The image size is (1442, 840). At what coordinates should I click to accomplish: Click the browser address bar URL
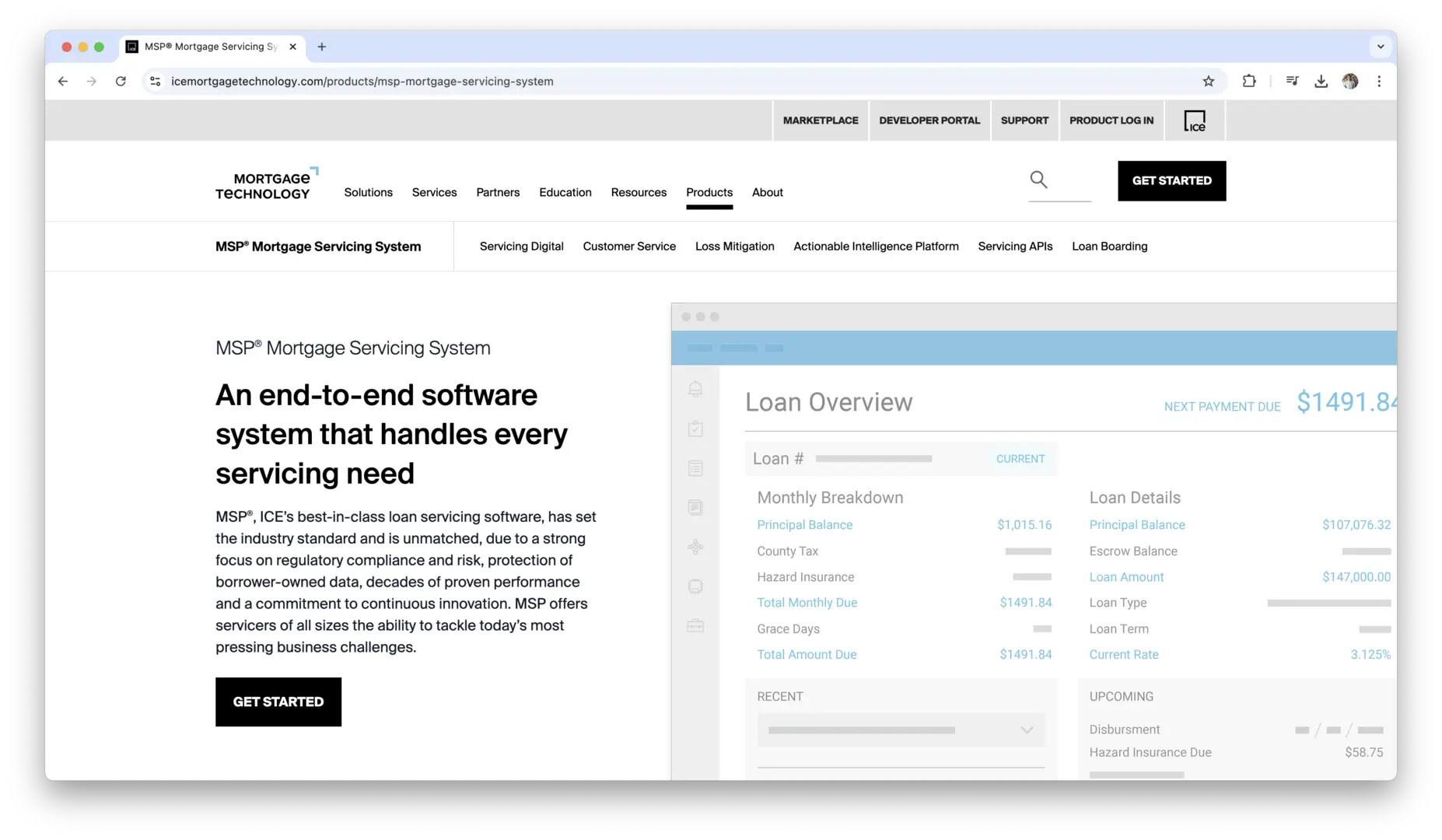pos(362,81)
